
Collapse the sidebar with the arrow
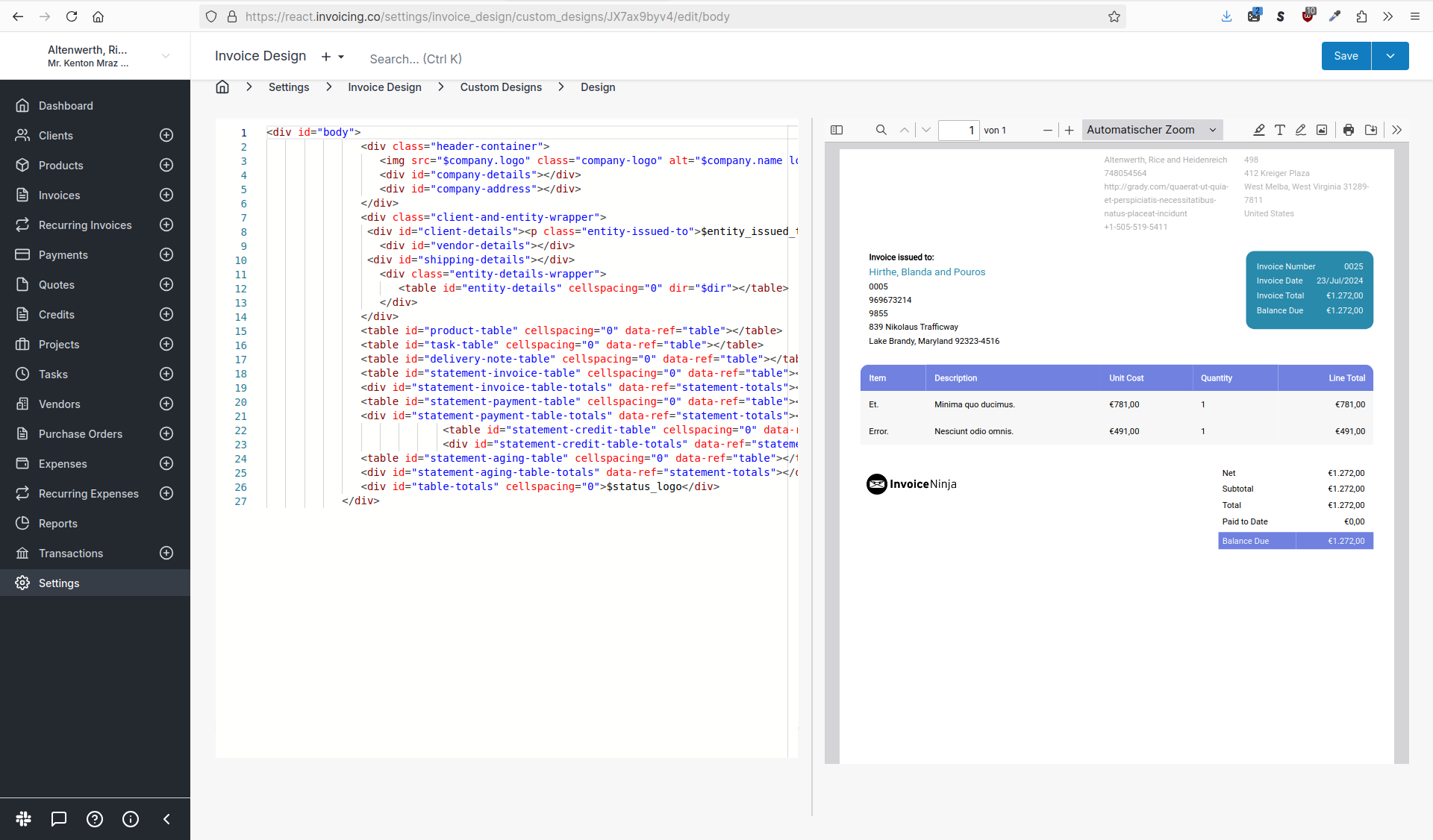(166, 819)
